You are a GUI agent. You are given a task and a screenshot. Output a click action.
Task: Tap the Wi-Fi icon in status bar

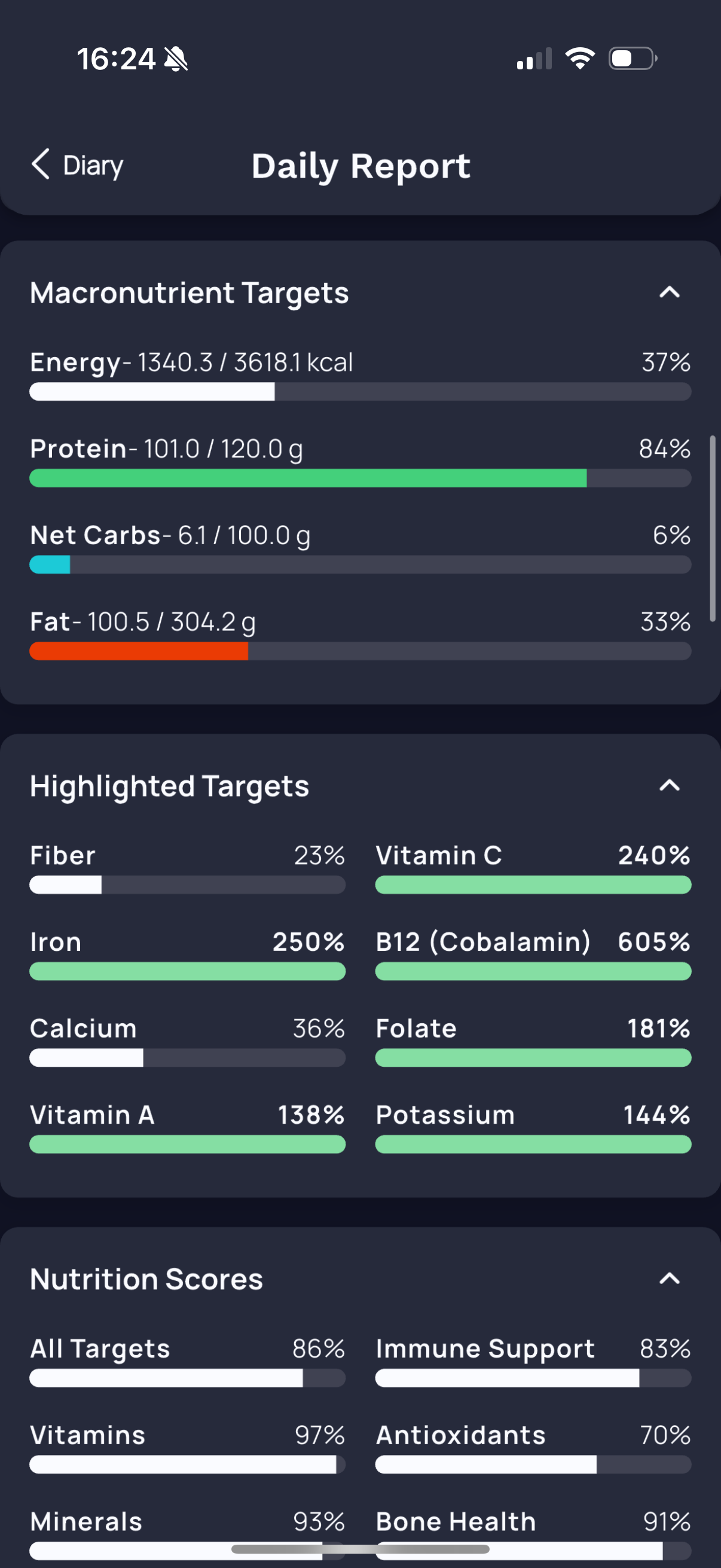click(580, 59)
